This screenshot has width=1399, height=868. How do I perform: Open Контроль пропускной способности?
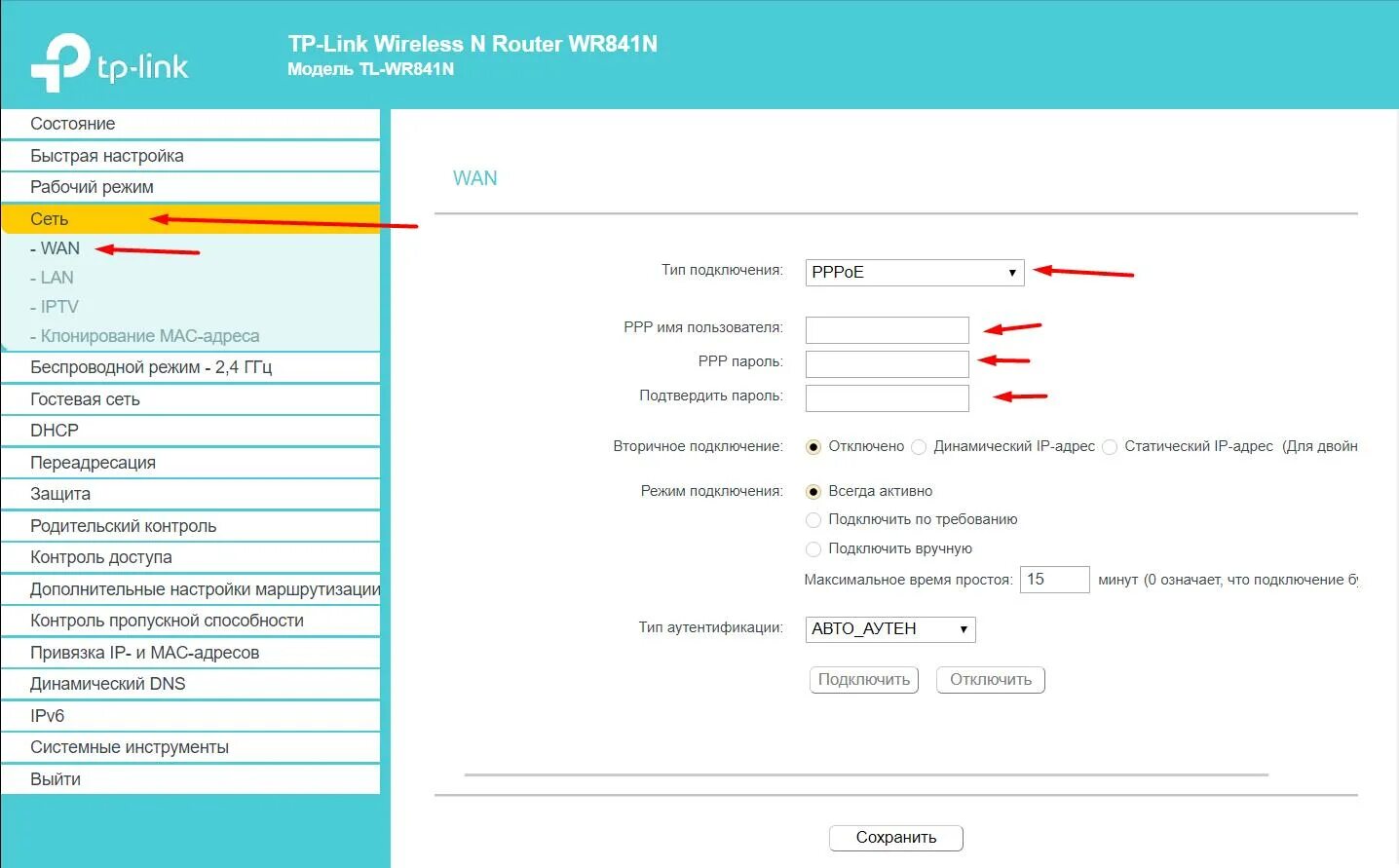[190, 621]
